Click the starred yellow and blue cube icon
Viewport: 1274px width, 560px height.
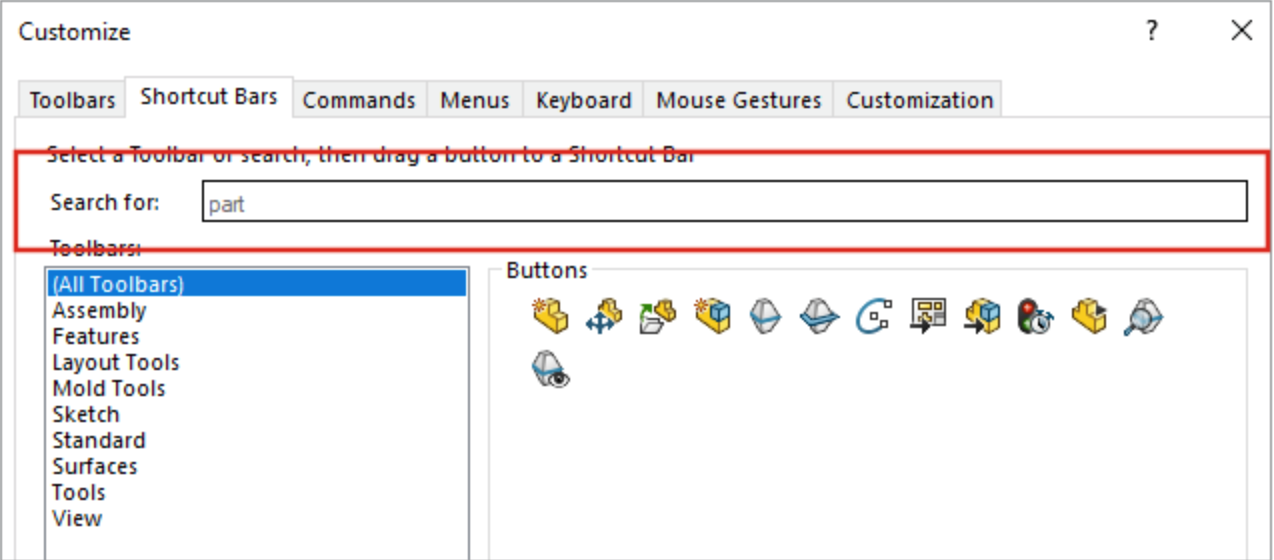click(711, 316)
